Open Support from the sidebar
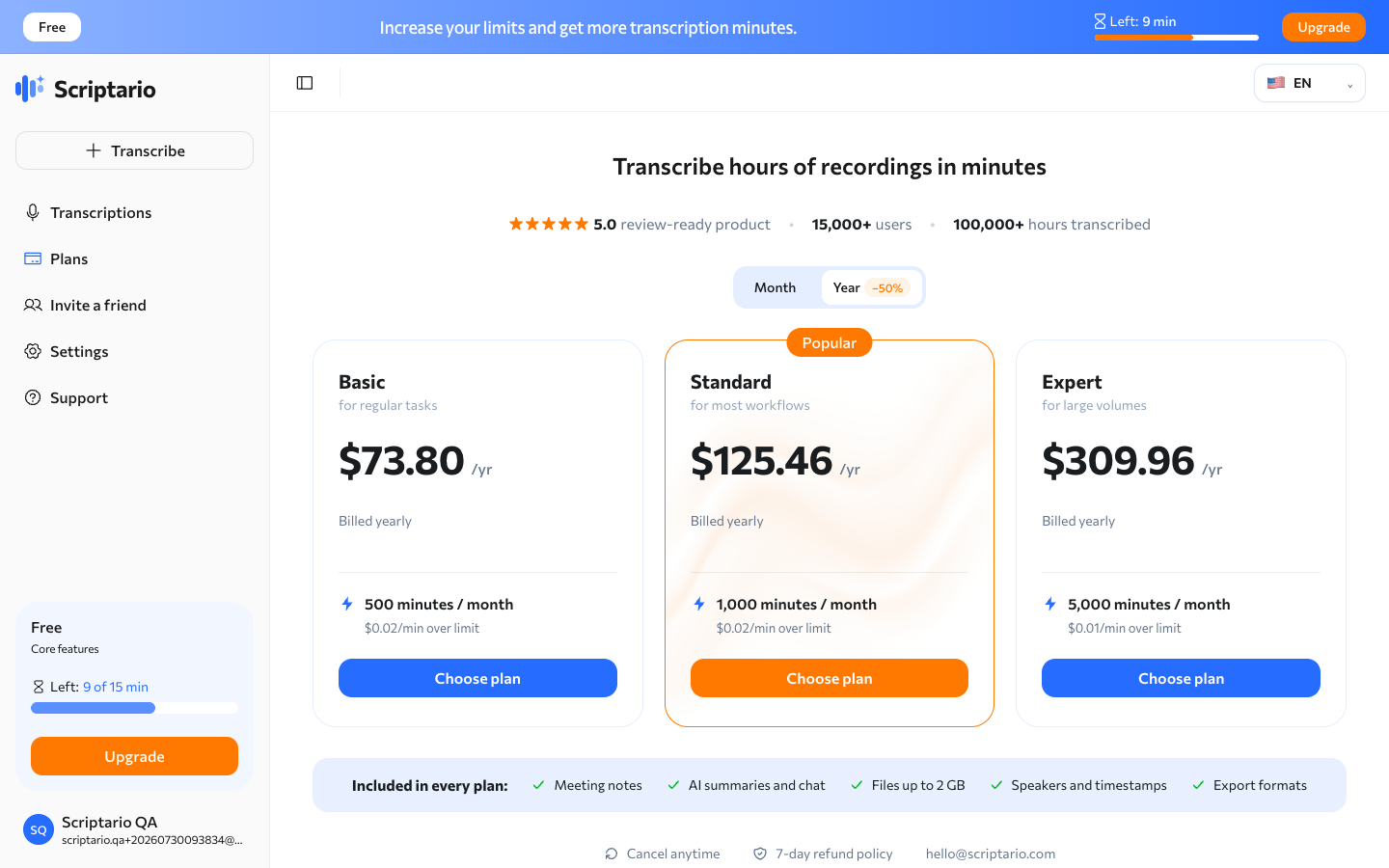 pyautogui.click(x=134, y=397)
